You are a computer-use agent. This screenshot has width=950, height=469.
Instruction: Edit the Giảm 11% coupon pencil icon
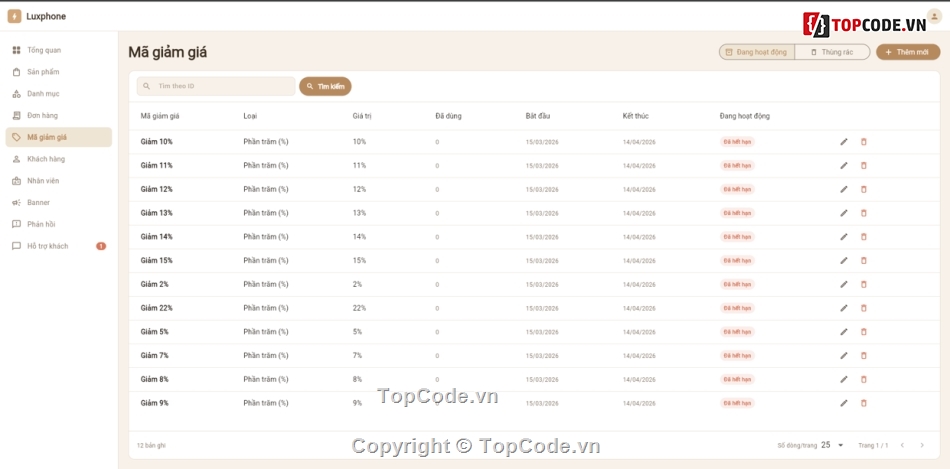click(x=844, y=165)
